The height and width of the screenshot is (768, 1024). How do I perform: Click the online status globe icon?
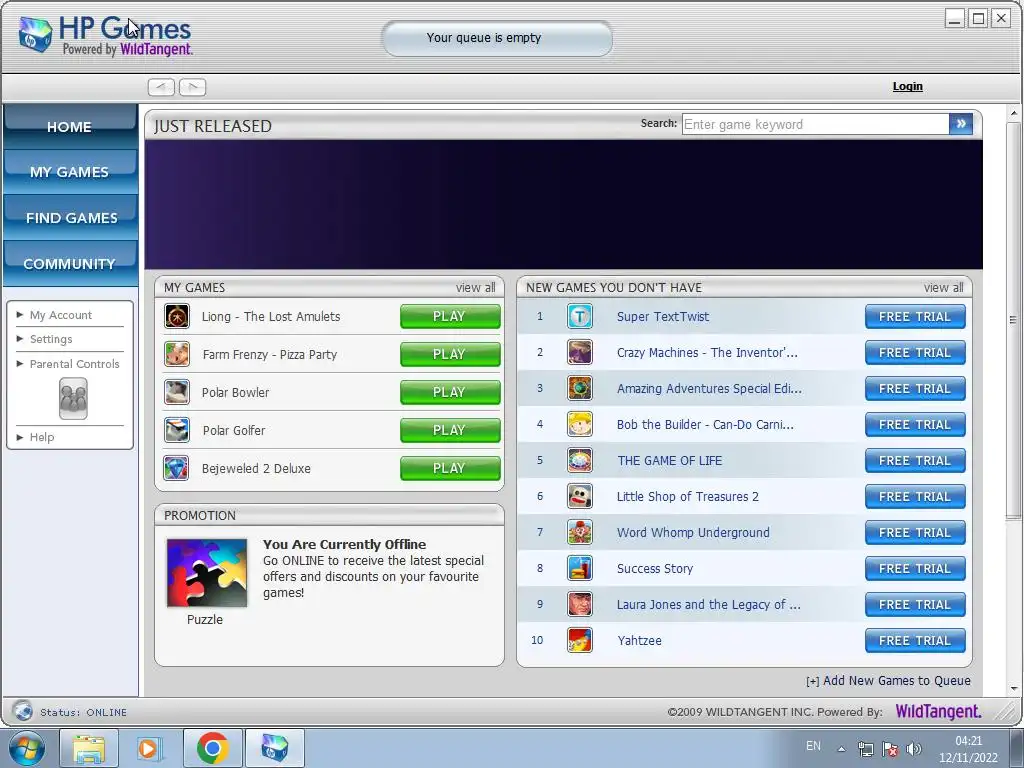pyautogui.click(x=23, y=711)
